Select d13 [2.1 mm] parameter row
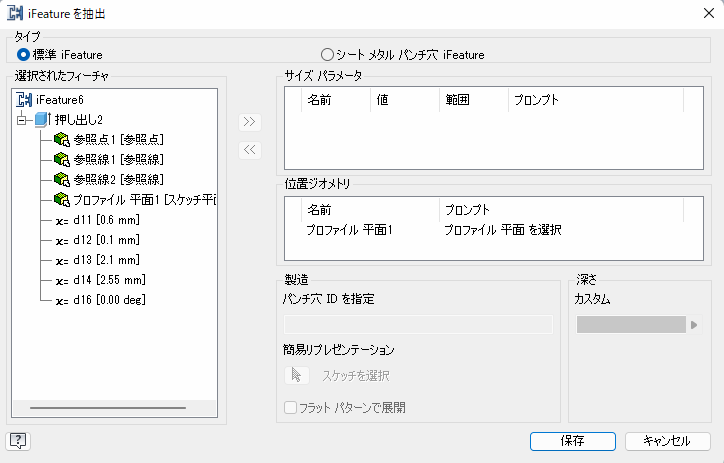 click(106, 260)
